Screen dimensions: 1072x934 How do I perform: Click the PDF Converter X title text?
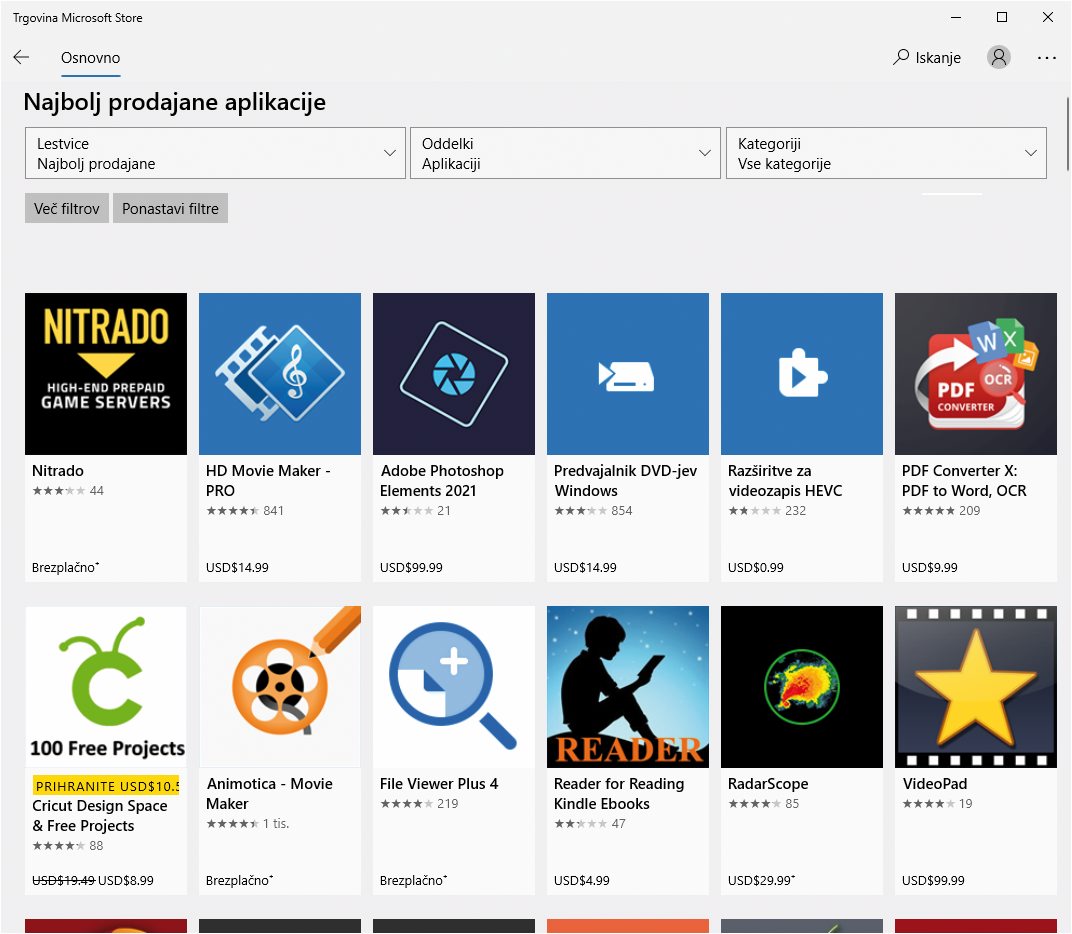pos(964,481)
